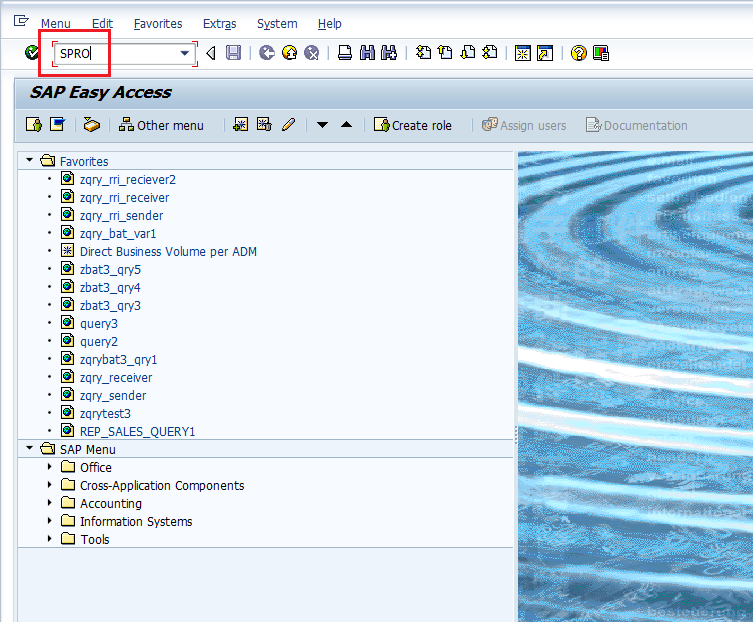Open the Menu menu

point(56,24)
